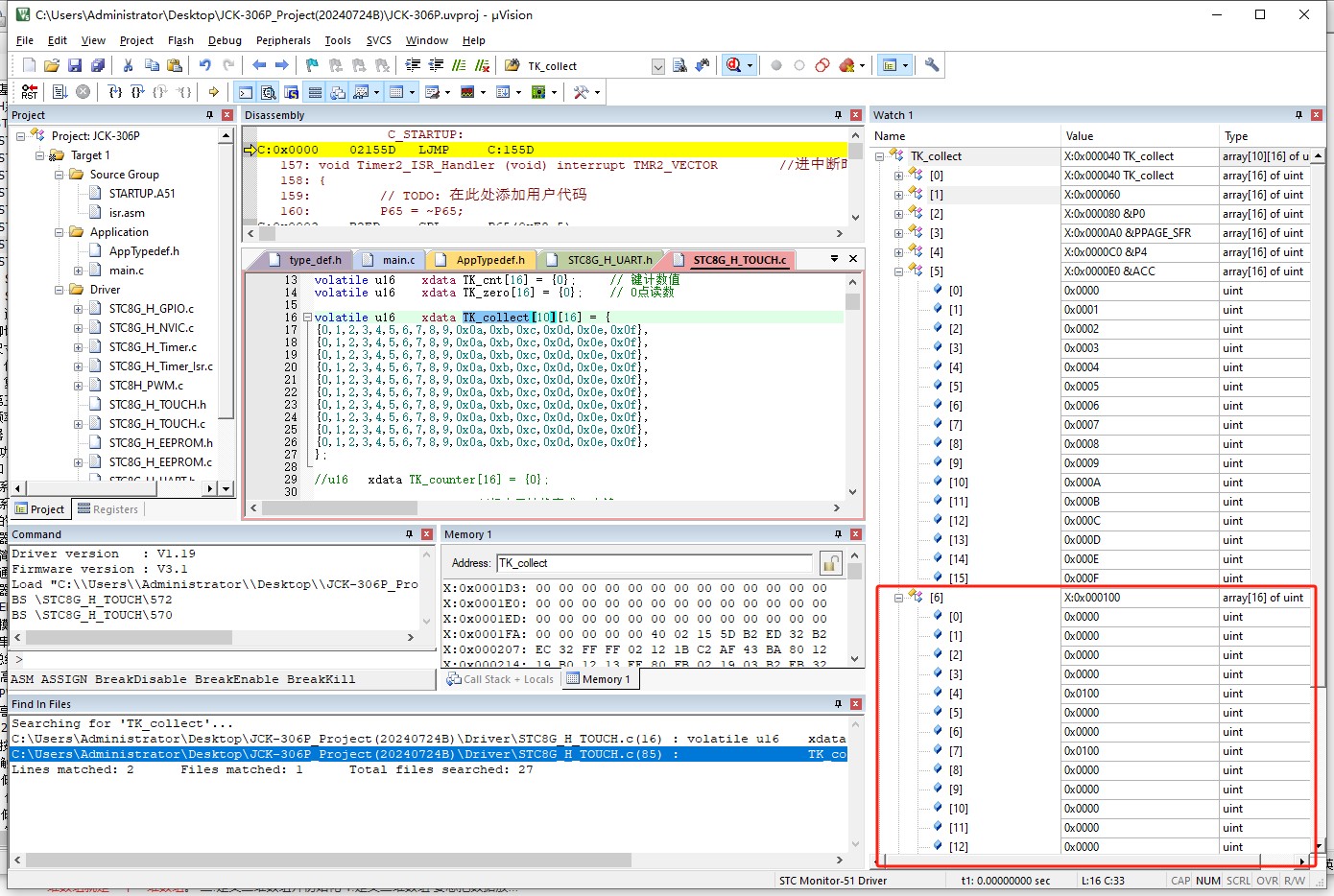Reset the CPU with the RST icon
This screenshot has height=896, width=1334.
[x=29, y=92]
